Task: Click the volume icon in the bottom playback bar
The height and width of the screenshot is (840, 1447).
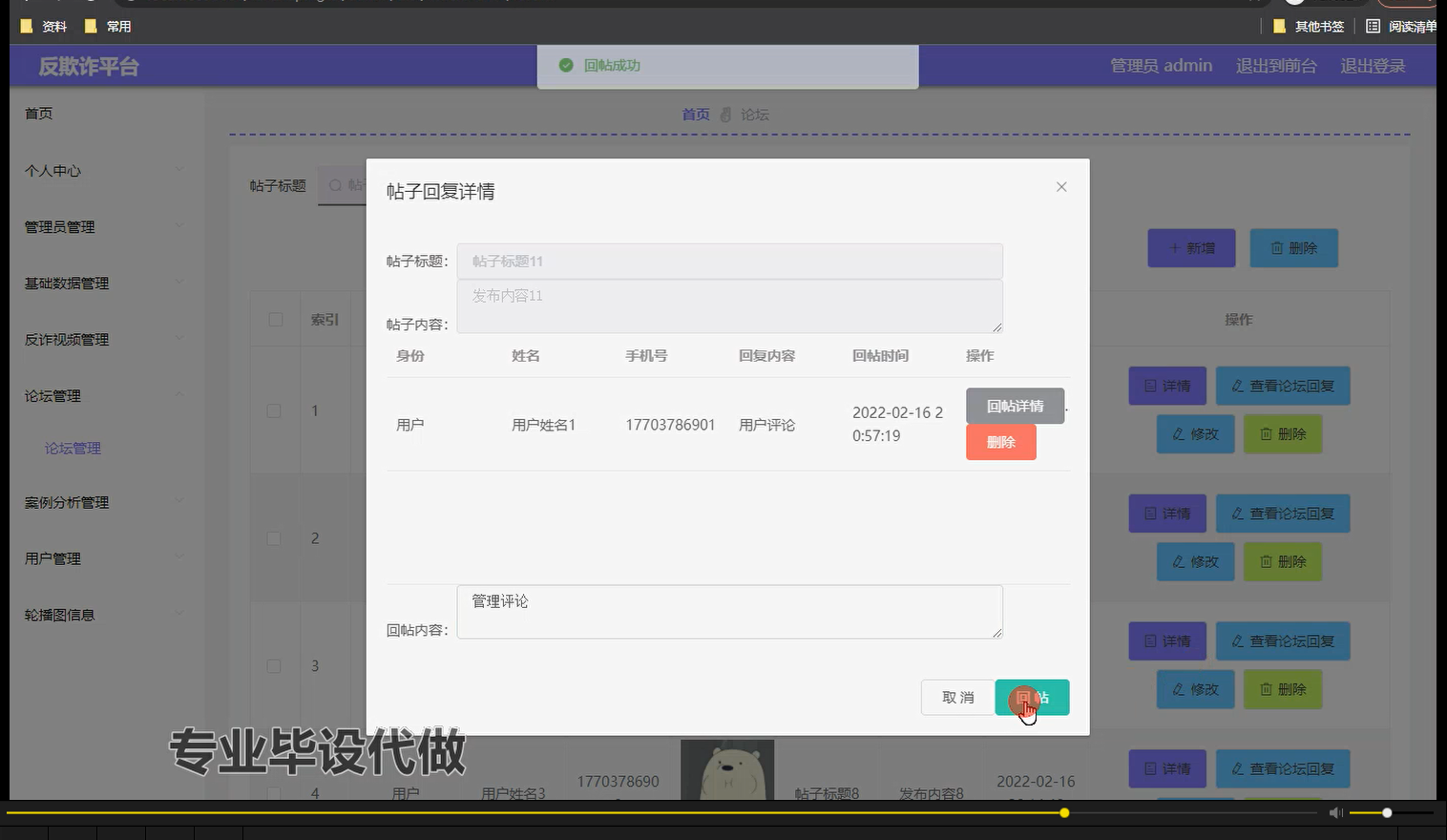Action: pos(1335,812)
